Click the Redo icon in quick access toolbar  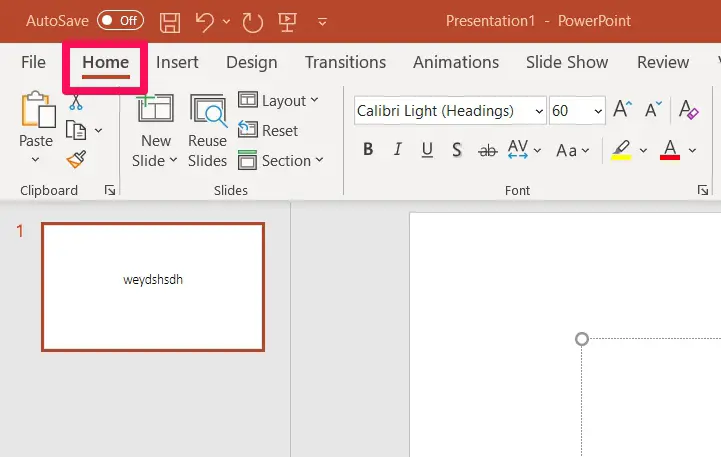[x=252, y=22]
